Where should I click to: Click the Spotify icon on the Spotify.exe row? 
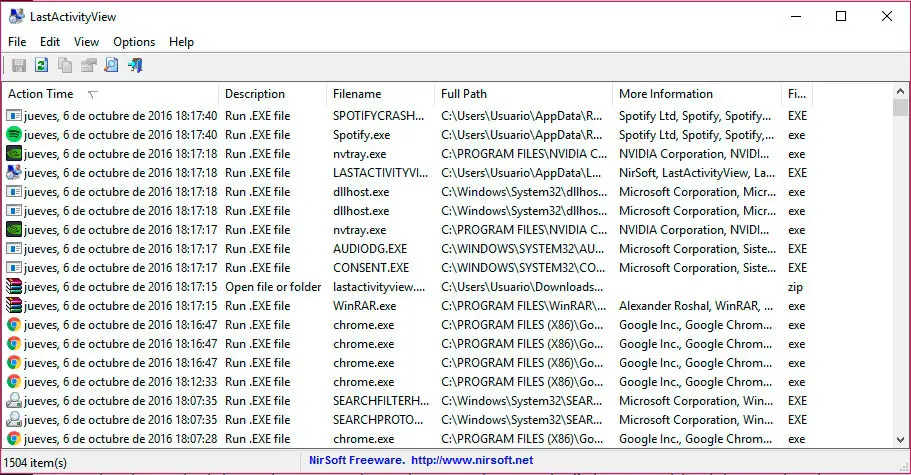[14, 135]
